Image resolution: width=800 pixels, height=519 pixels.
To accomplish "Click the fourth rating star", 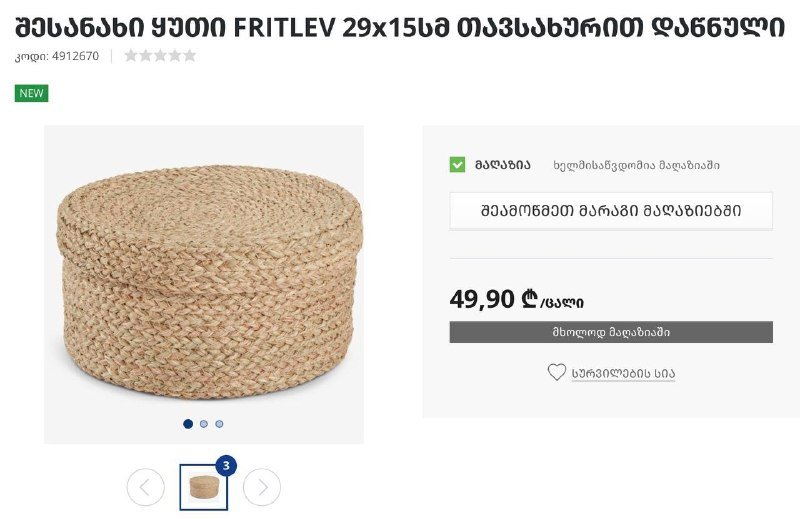I will (x=175, y=56).
